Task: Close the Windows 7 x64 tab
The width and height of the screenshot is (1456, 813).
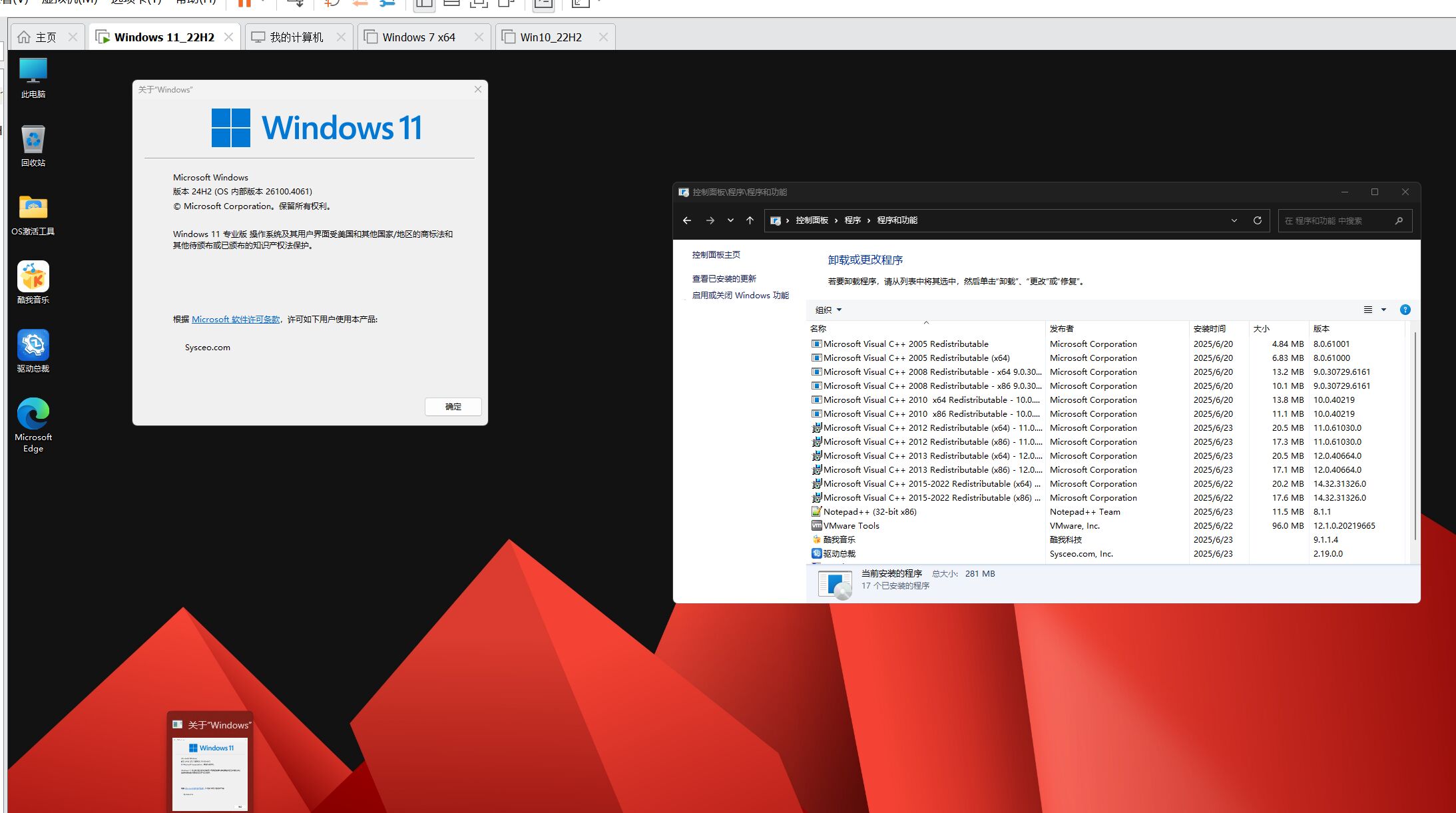Action: pyautogui.click(x=479, y=37)
